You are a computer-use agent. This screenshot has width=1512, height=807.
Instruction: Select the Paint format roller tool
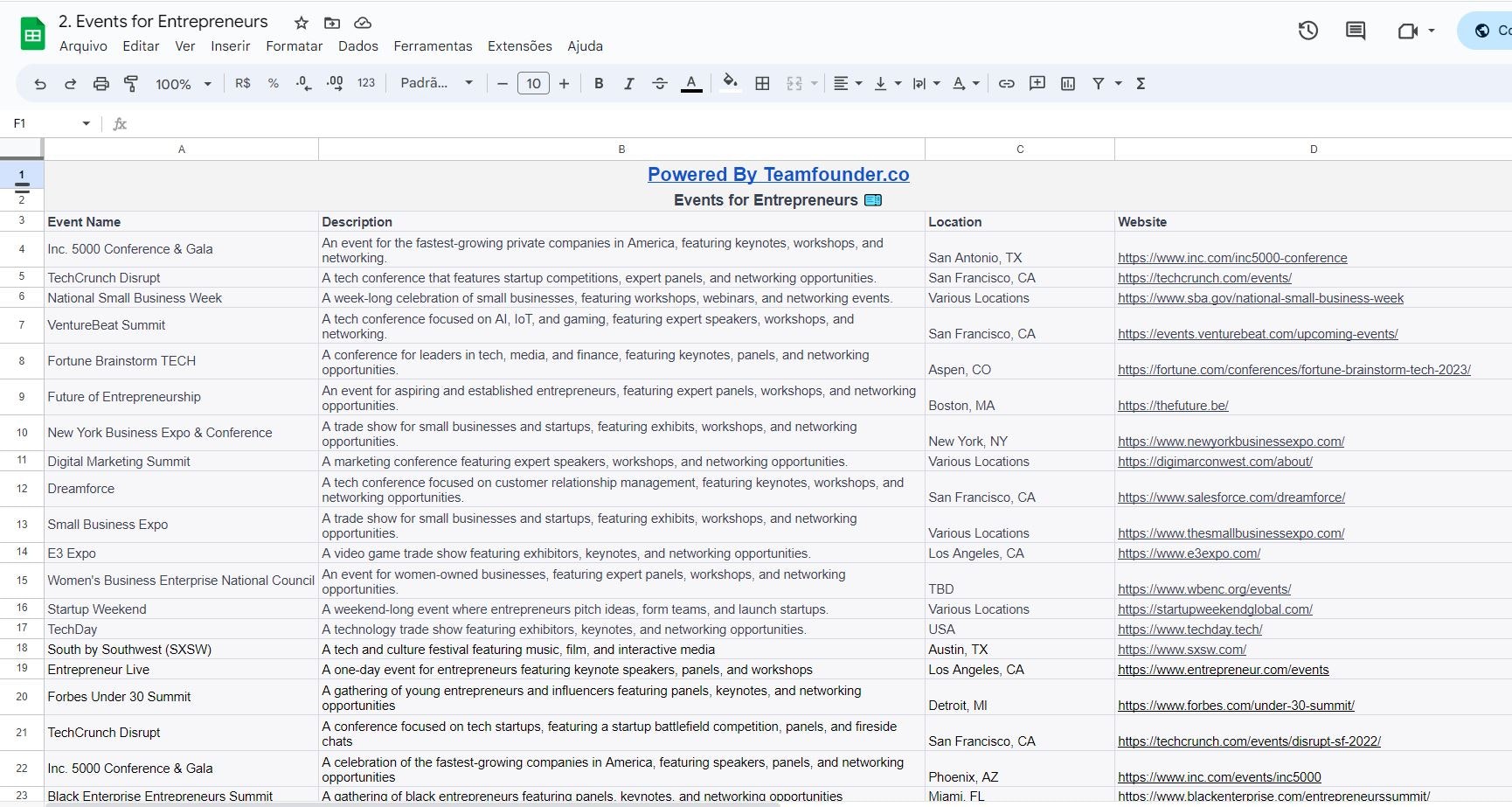131,84
